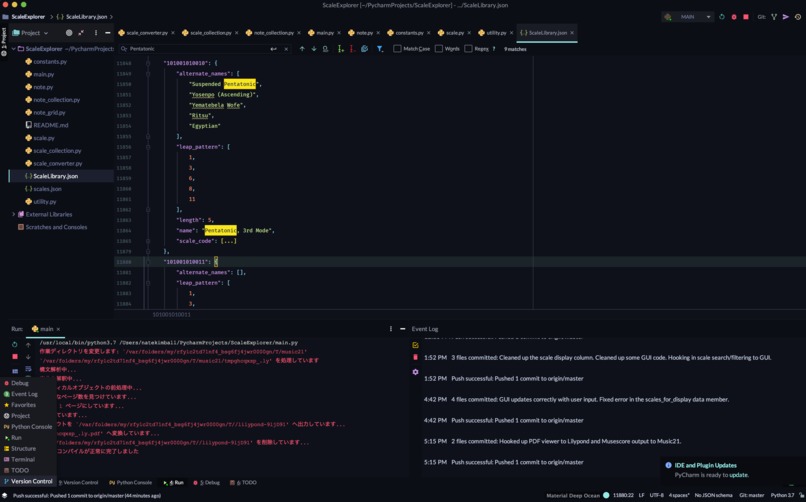The height and width of the screenshot is (502, 806).
Task: Open Run panel three-dot options
Action: (x=391, y=329)
